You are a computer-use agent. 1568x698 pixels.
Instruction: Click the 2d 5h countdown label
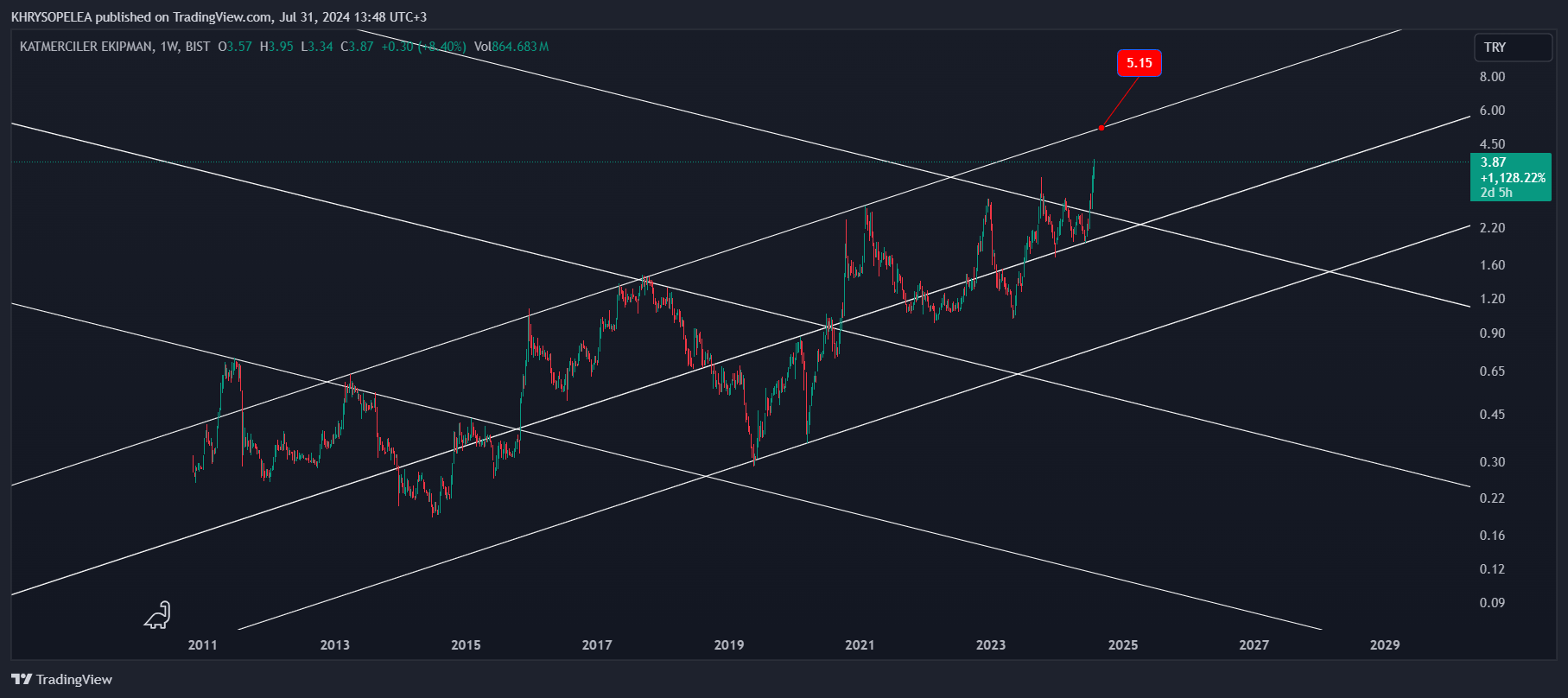[x=1496, y=193]
